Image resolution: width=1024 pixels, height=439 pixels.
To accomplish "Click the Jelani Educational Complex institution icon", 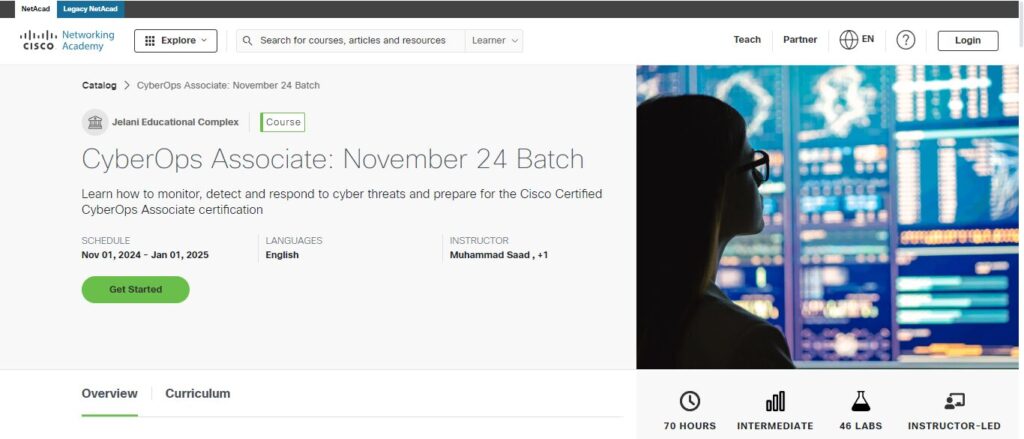I will pyautogui.click(x=95, y=122).
